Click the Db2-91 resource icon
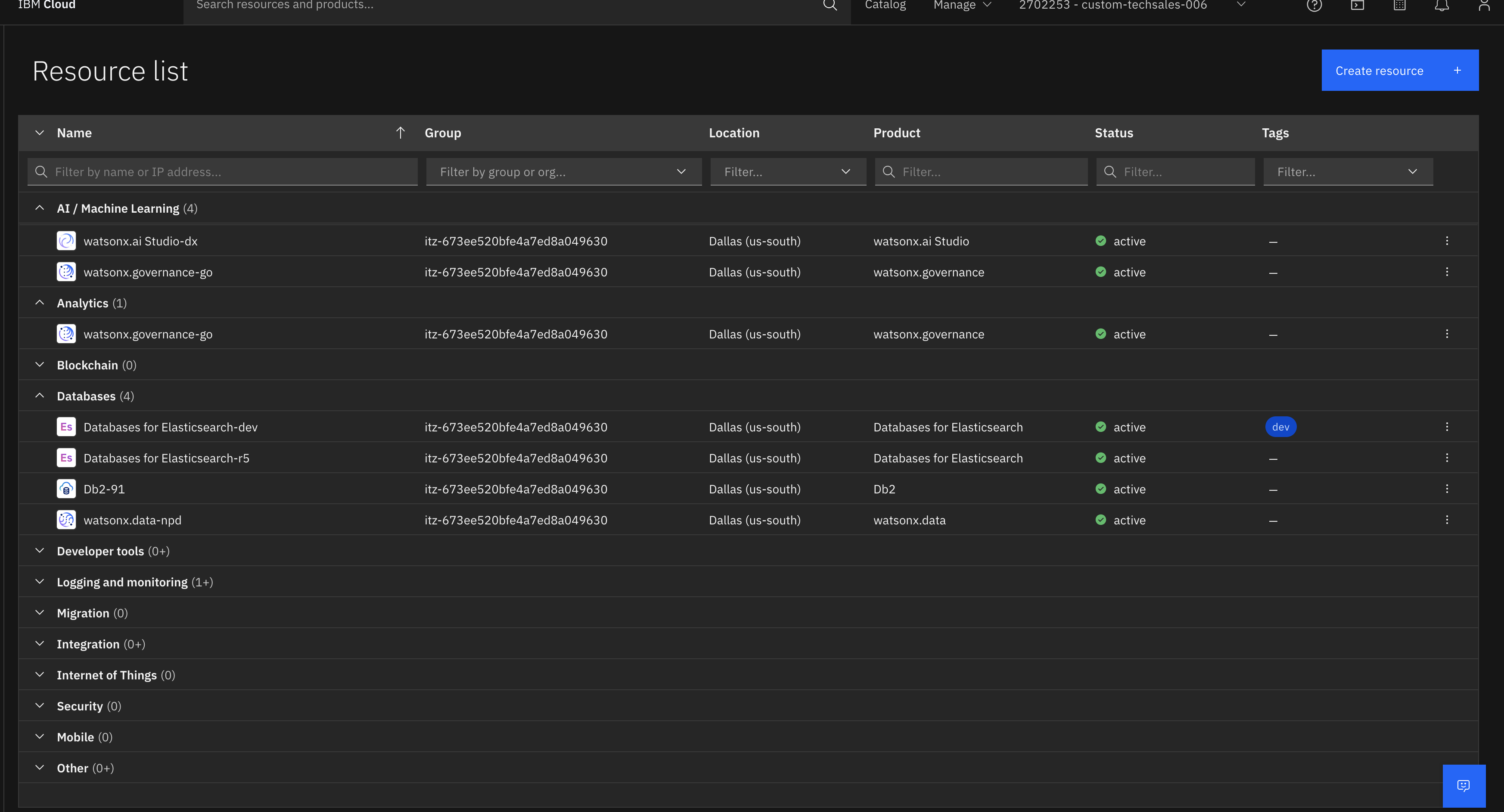Viewport: 1504px width, 812px height. coord(66,489)
